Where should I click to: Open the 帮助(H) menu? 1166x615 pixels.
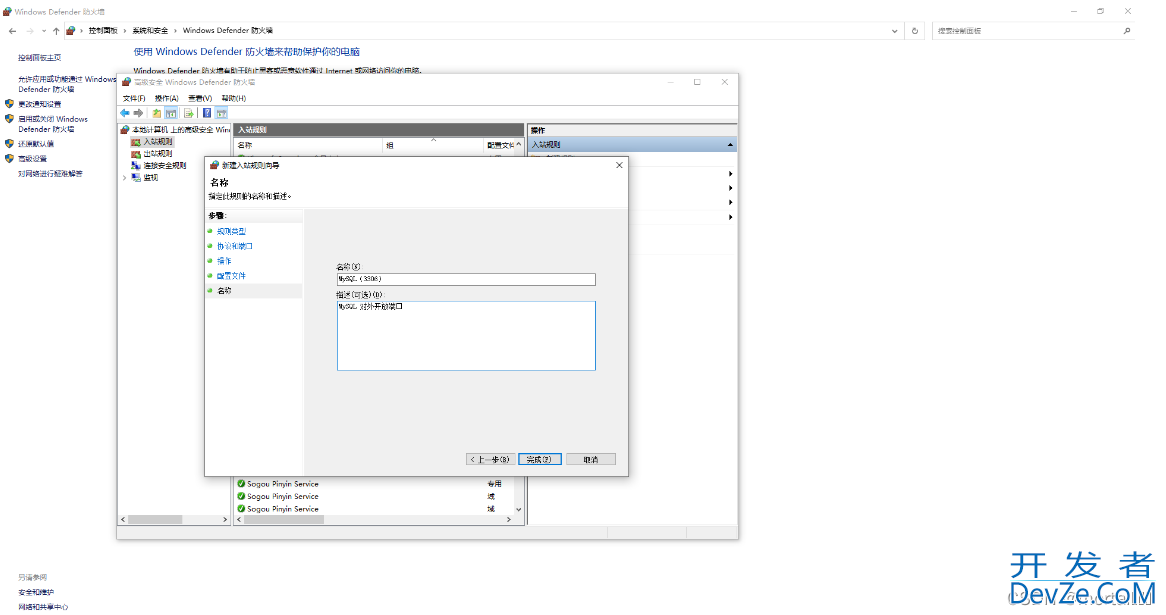[x=233, y=98]
